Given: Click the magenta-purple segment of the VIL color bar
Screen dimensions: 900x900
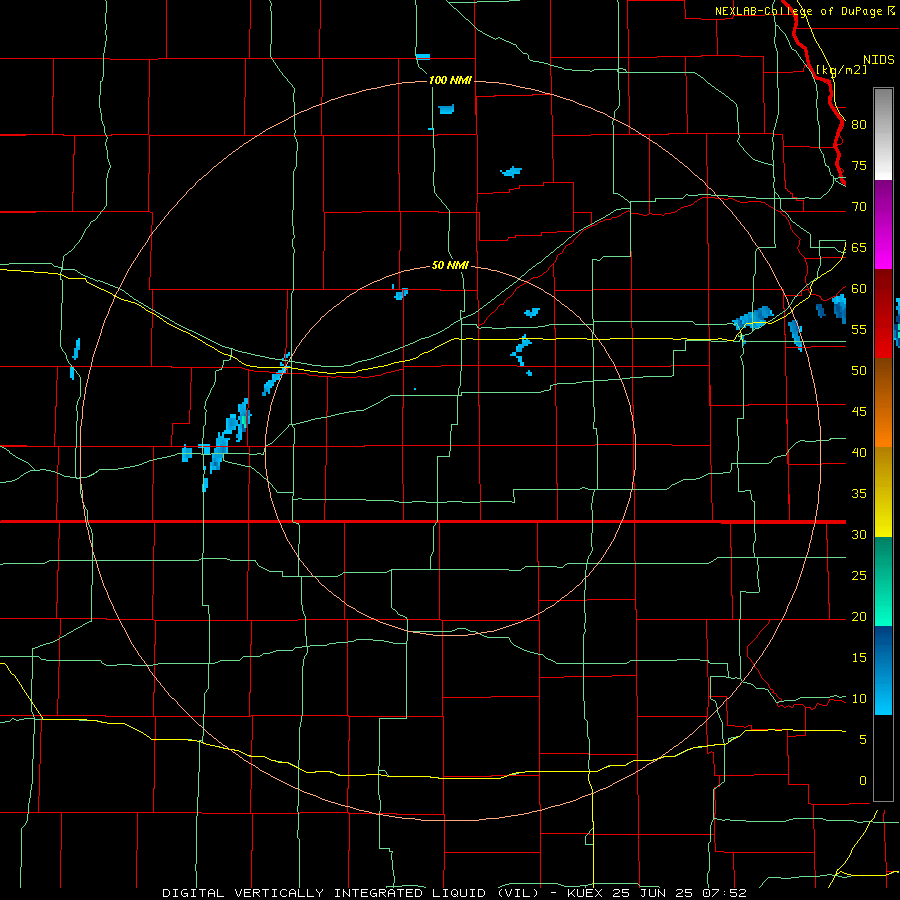Looking at the screenshot, I should tap(883, 224).
